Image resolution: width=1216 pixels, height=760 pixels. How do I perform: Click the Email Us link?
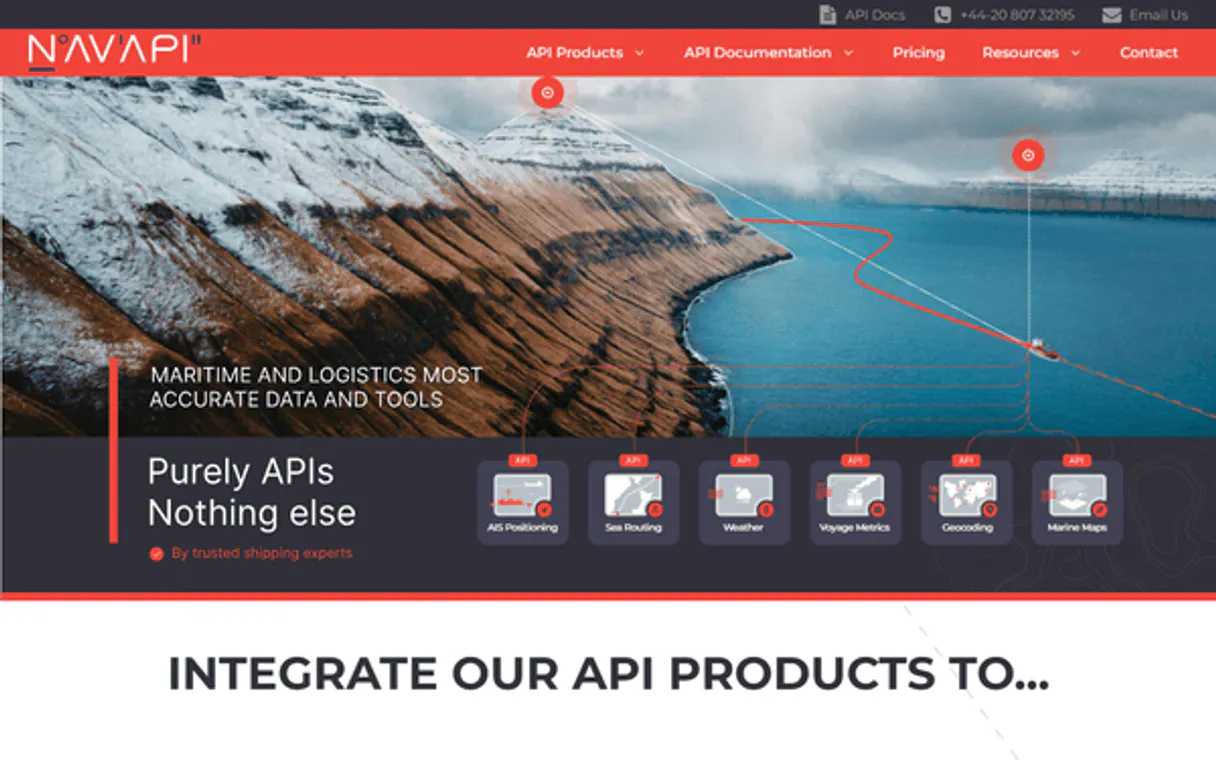1158,15
